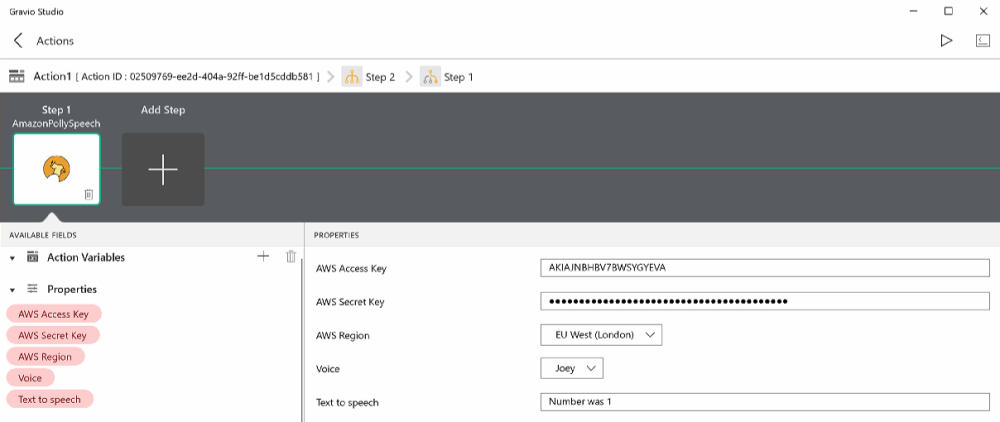Click the Action1 table icon in breadcrumb

[17, 76]
